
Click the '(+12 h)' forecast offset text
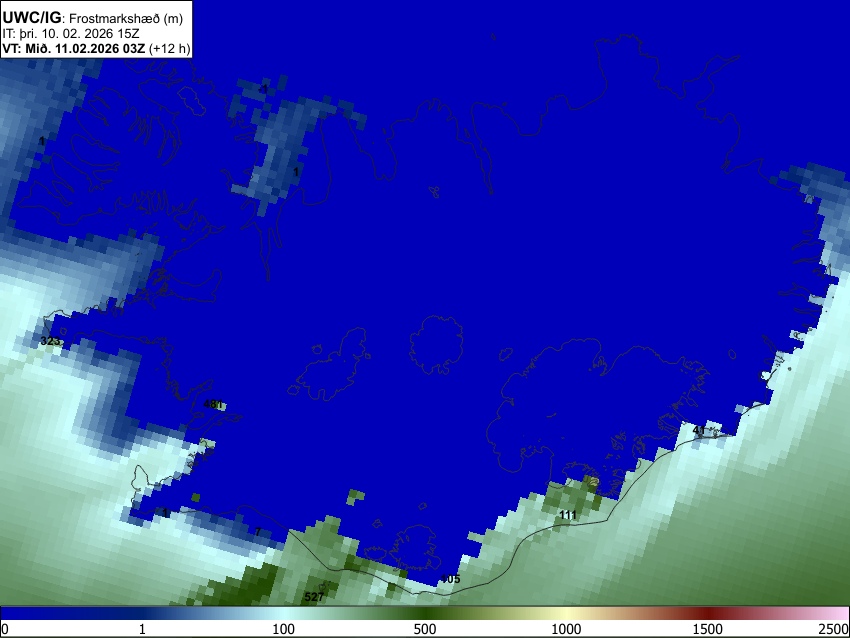pyautogui.click(x=170, y=48)
